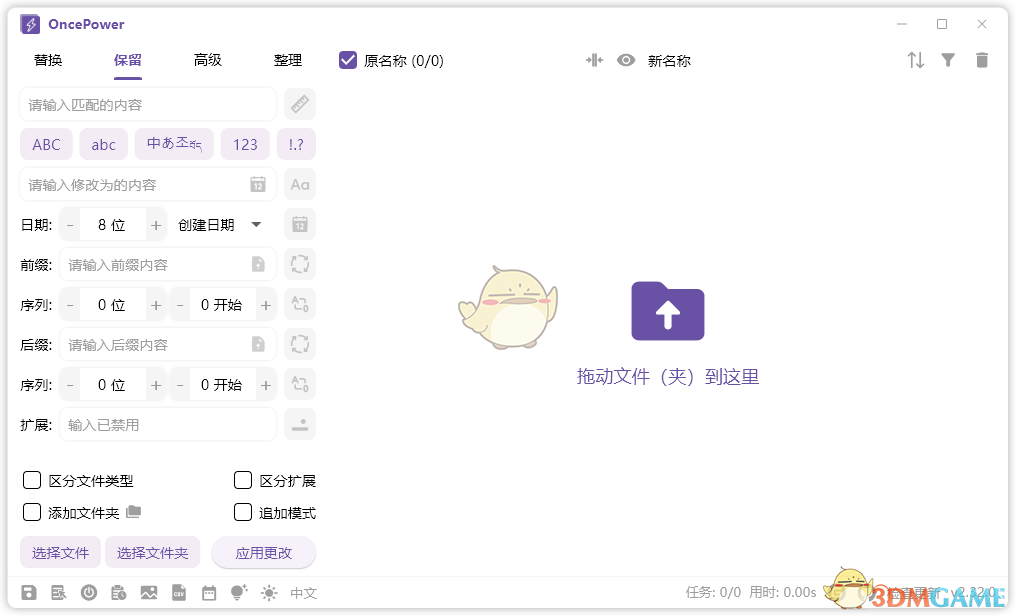Screen dimensions: 1016x616
Task: Click the save icon in status bar
Action: point(29,592)
